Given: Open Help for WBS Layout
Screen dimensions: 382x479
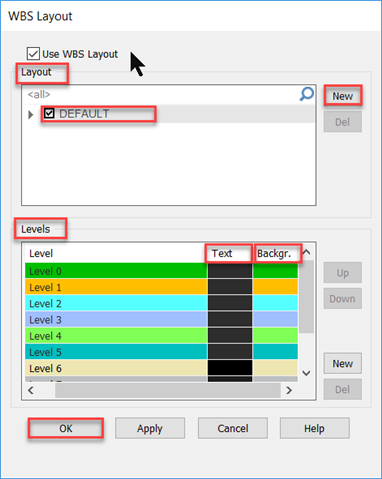Looking at the screenshot, I should (315, 428).
